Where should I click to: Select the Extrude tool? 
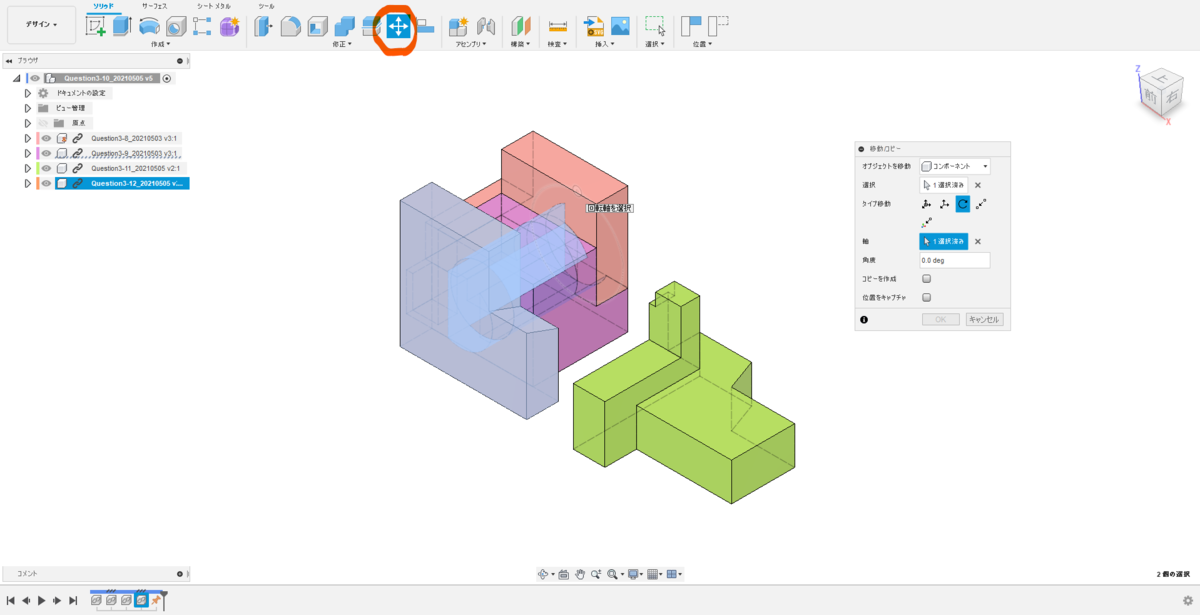coord(122,27)
